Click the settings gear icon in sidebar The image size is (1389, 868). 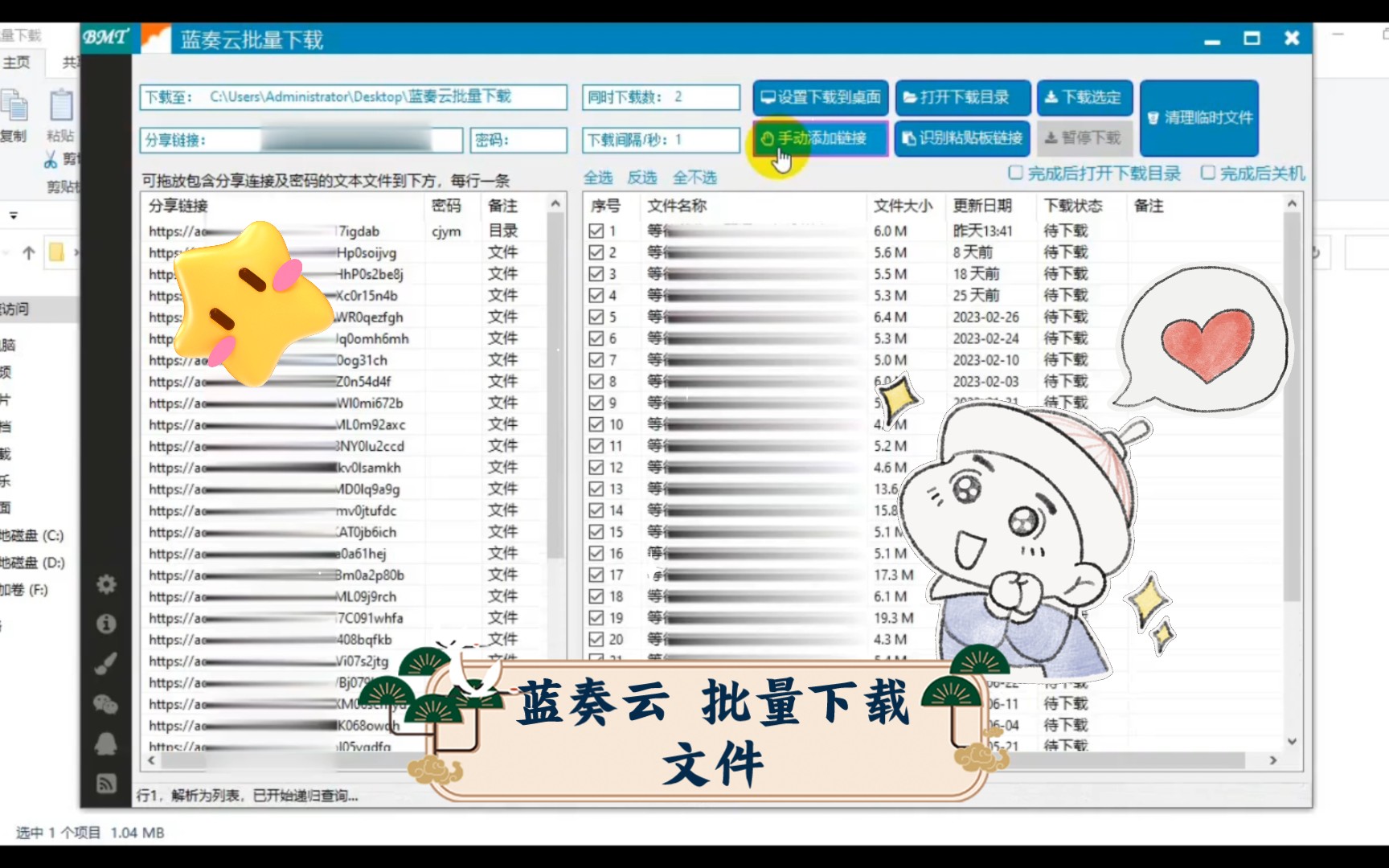point(106,584)
